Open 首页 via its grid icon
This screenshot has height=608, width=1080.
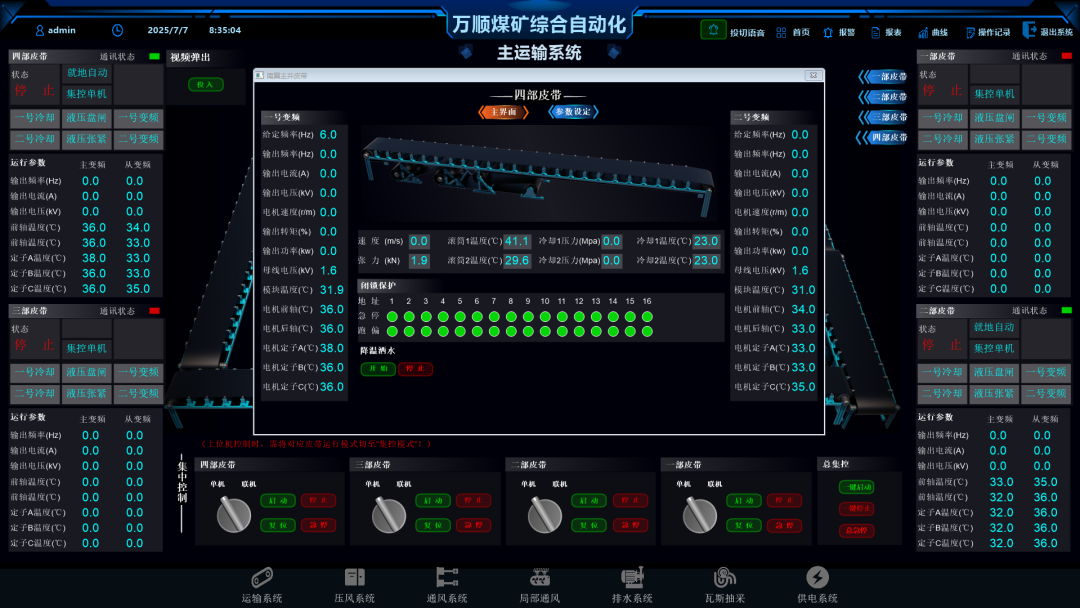(781, 32)
